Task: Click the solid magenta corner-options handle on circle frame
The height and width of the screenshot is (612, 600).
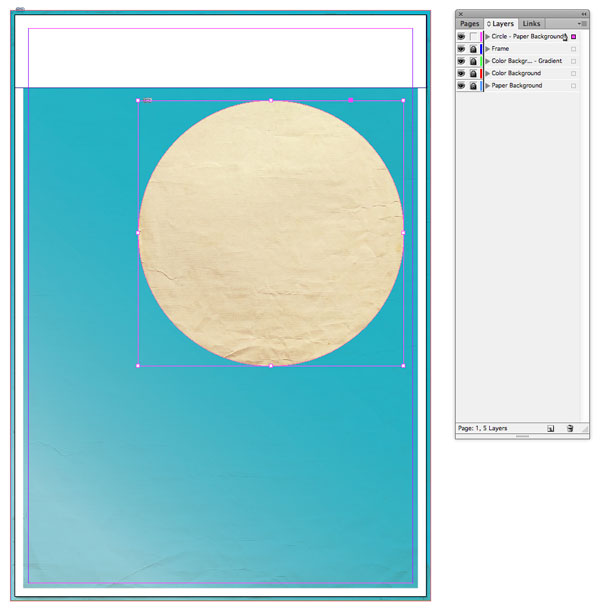Action: pos(351,100)
